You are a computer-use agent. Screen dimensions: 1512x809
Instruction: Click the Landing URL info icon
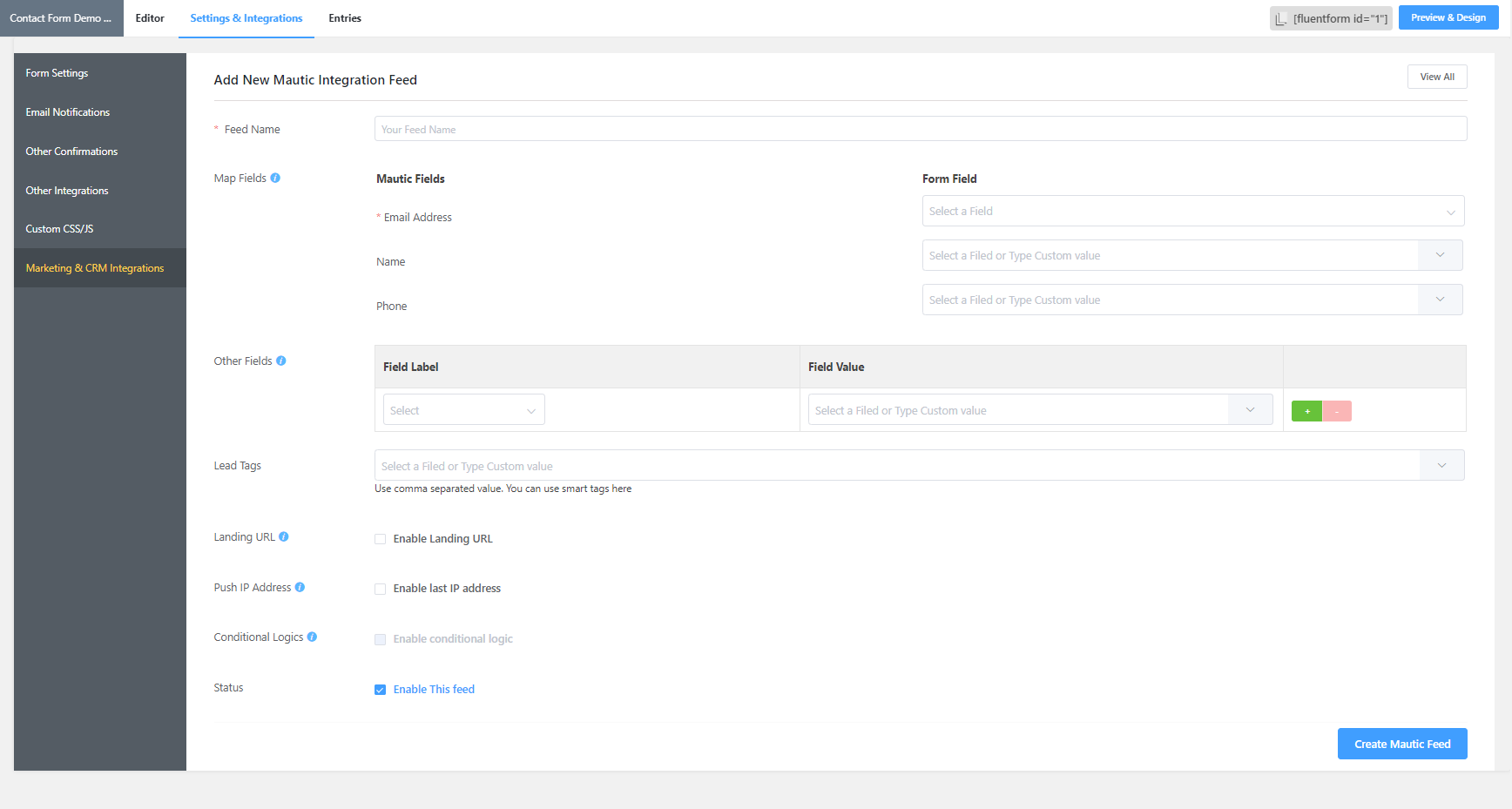(284, 536)
